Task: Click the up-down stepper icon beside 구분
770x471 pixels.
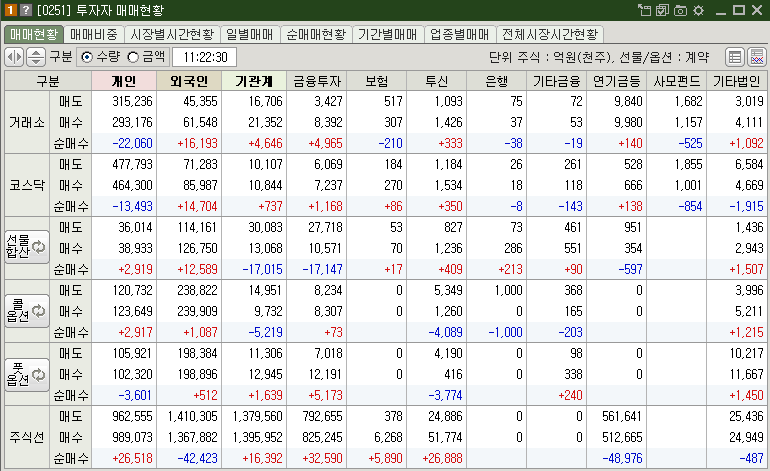Action: pos(35,57)
